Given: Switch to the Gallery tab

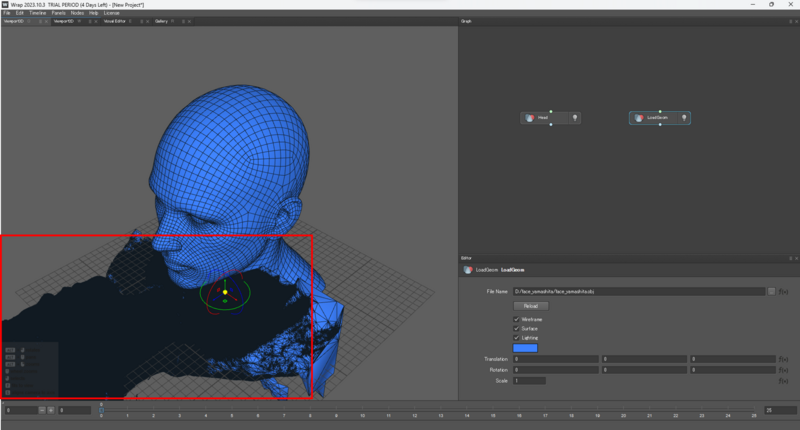Looking at the screenshot, I should click(162, 20).
